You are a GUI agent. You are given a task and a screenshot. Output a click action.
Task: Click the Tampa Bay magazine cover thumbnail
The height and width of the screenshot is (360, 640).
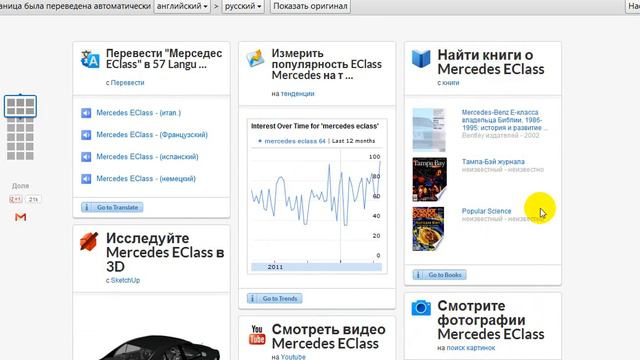click(429, 179)
